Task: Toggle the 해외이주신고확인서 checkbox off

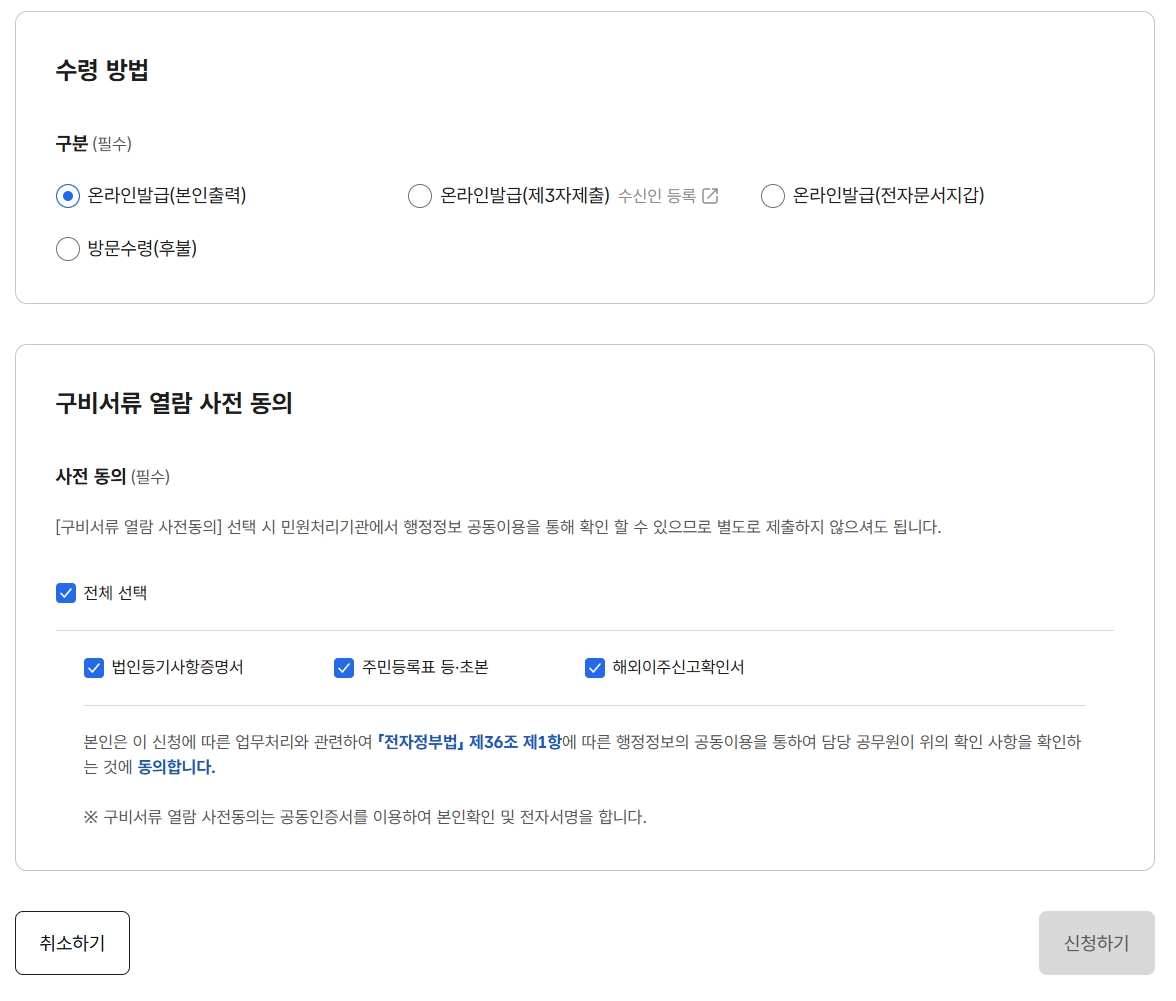Action: coord(594,667)
